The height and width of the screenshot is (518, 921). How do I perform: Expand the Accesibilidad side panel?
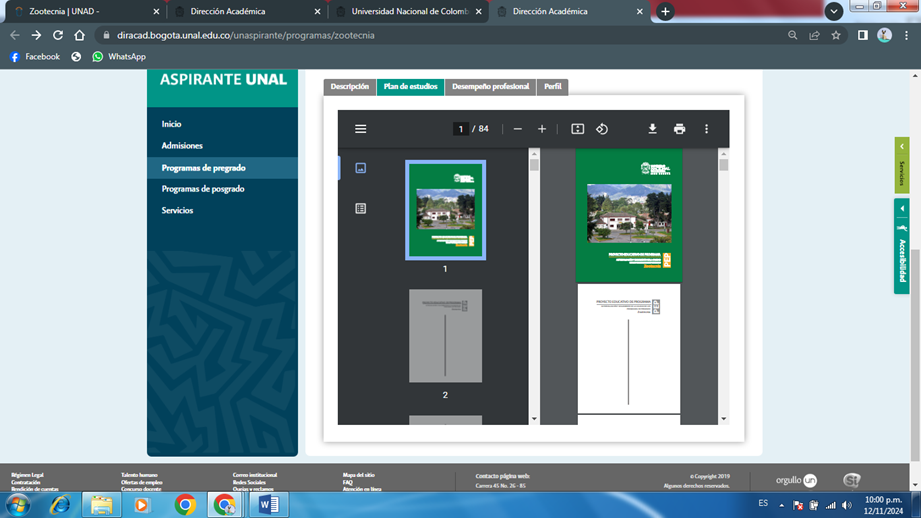click(x=901, y=246)
